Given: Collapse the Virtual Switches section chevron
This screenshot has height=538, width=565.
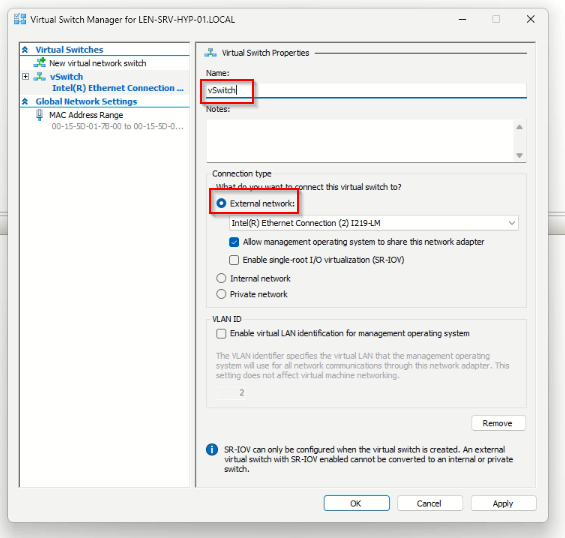Looking at the screenshot, I should click(x=25, y=50).
